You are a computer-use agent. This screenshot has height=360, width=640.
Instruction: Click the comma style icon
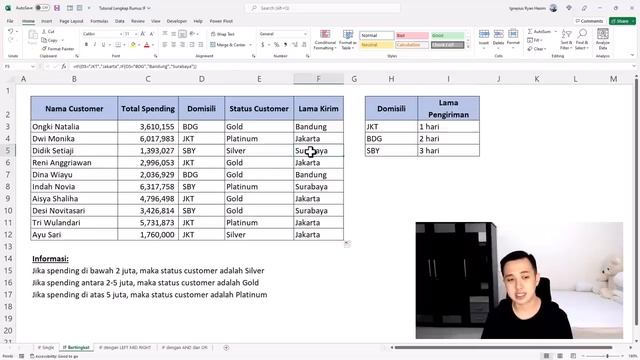tap(285, 44)
